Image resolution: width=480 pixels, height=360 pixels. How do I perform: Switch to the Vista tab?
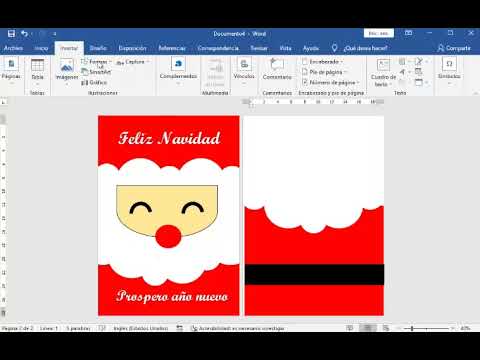click(x=285, y=48)
